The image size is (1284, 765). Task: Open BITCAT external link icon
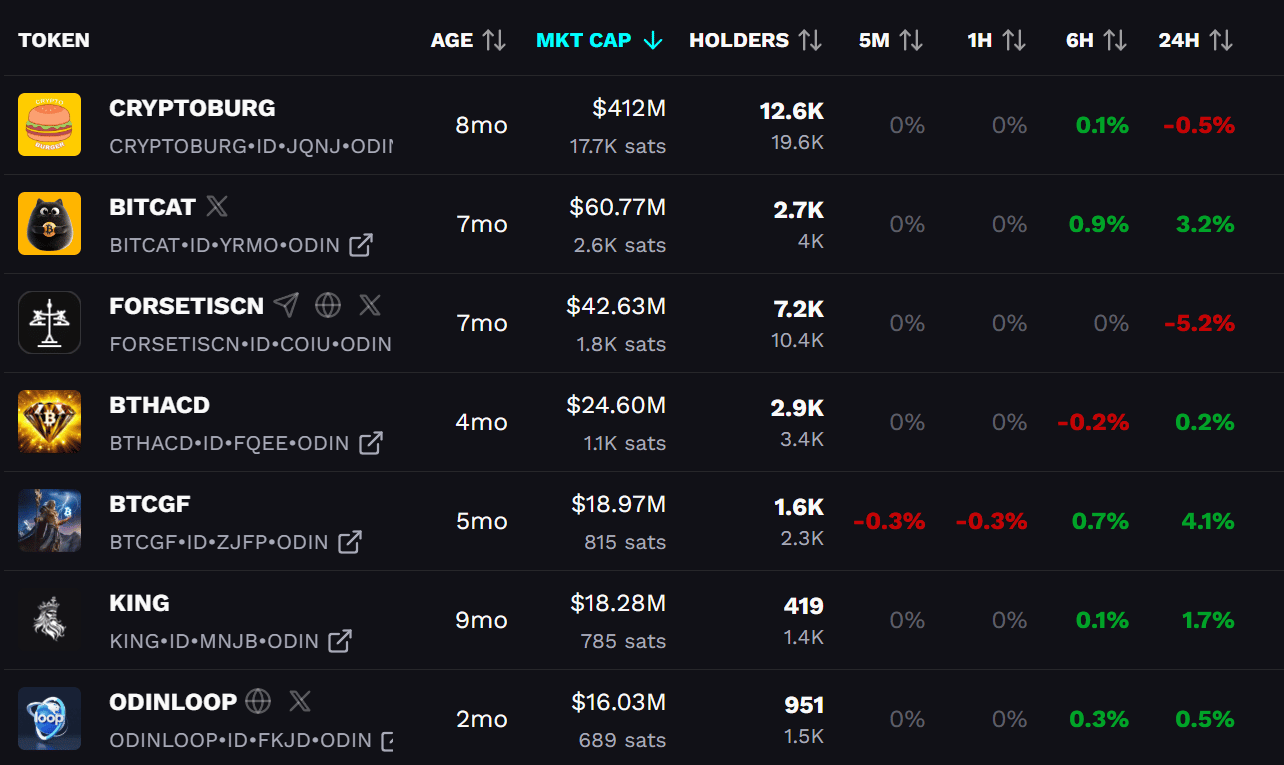tap(361, 244)
